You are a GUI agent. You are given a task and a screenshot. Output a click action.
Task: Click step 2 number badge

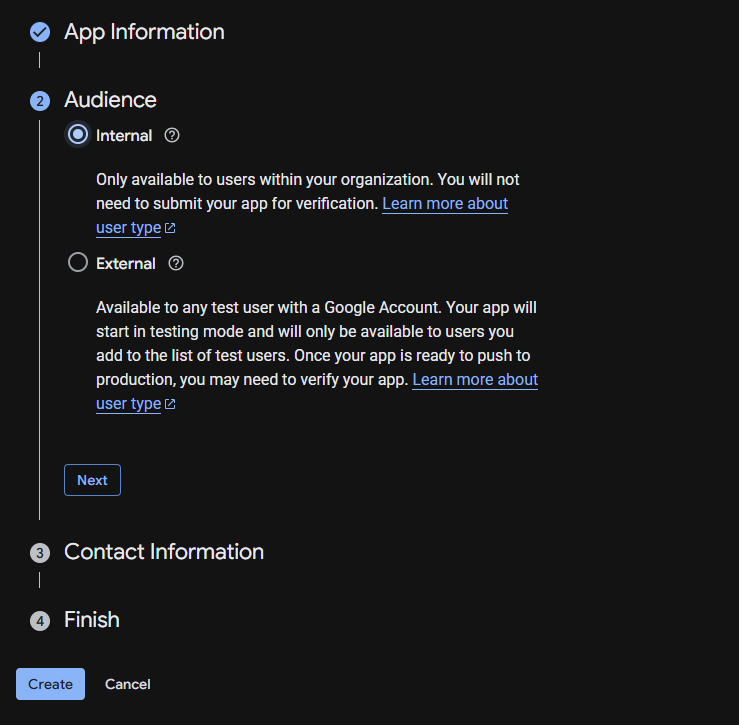(x=40, y=101)
